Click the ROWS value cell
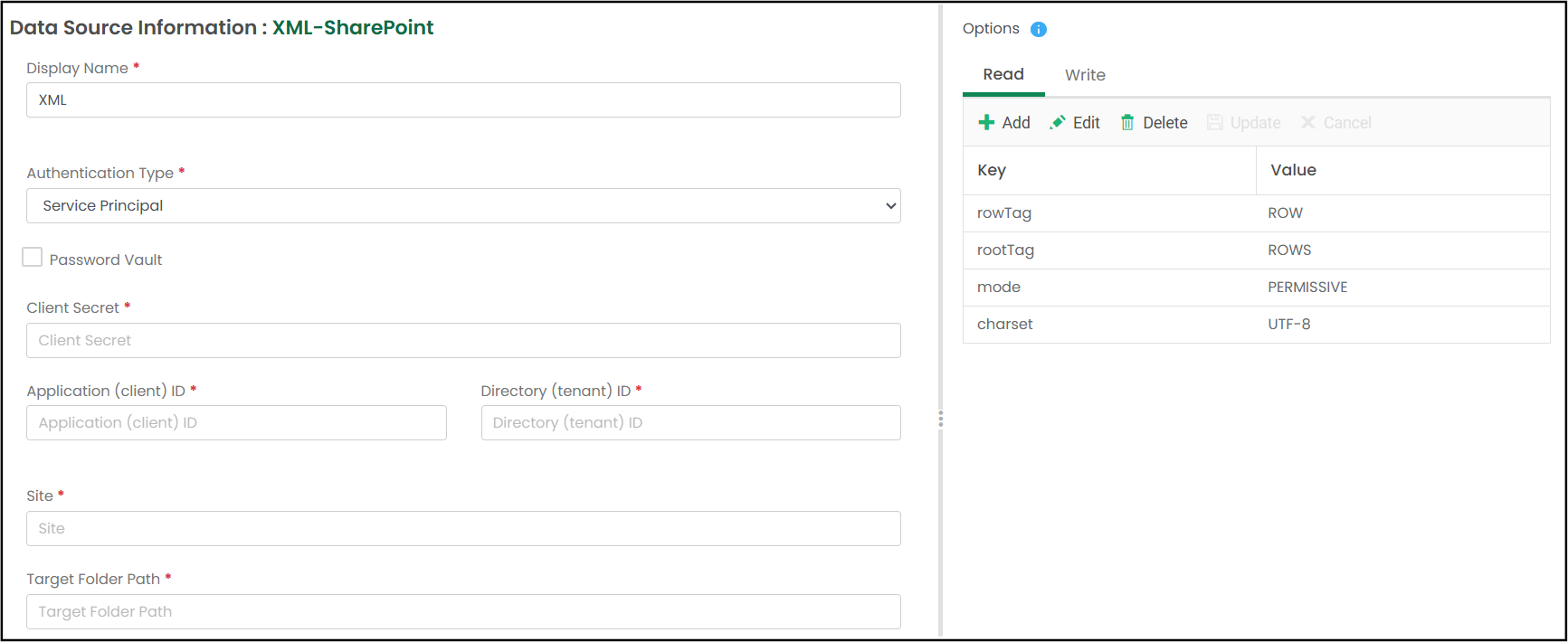The width and height of the screenshot is (1568, 642). [x=1402, y=250]
